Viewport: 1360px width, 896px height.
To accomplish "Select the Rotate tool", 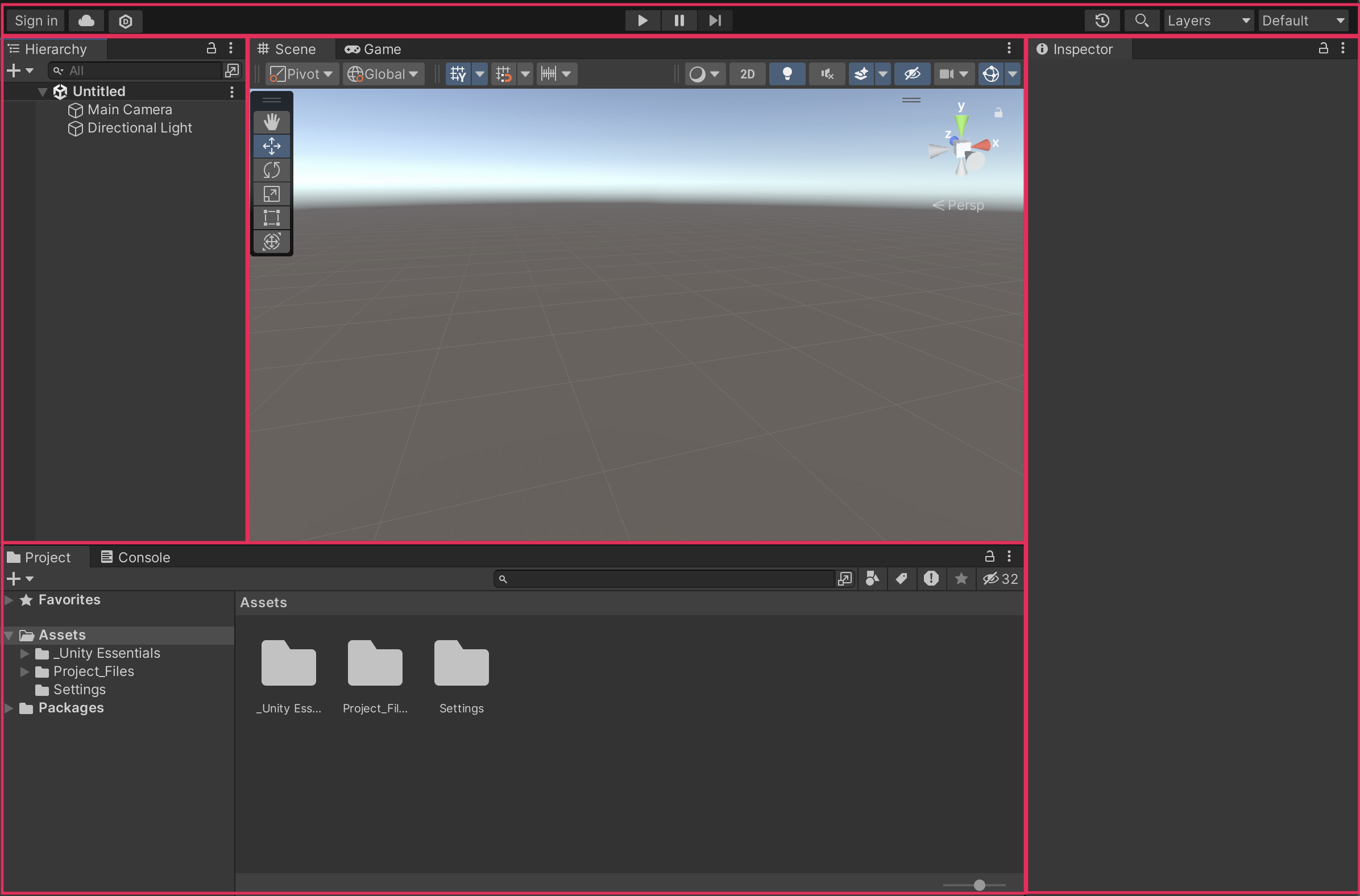I will (x=271, y=170).
